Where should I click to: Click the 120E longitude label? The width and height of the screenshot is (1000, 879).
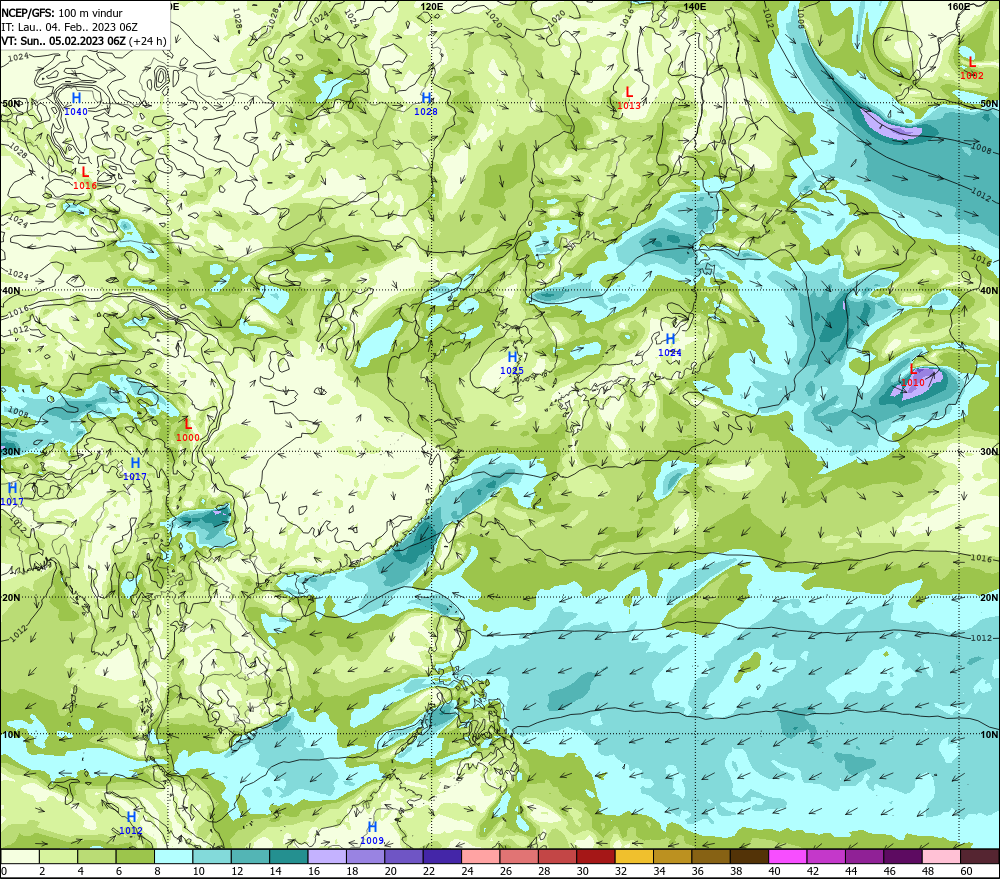point(432,6)
